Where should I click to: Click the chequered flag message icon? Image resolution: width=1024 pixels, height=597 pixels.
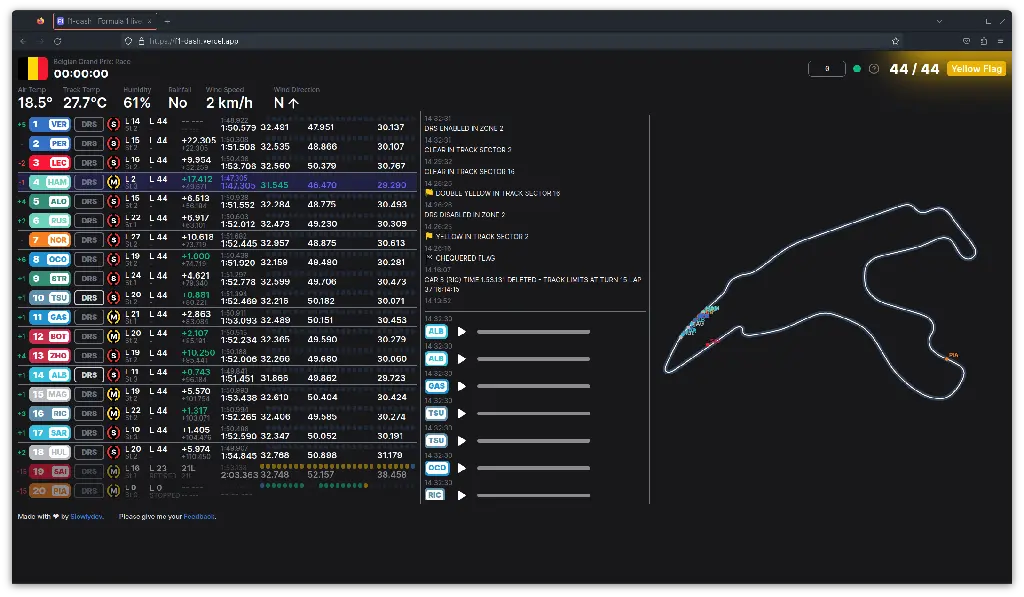click(x=429, y=257)
